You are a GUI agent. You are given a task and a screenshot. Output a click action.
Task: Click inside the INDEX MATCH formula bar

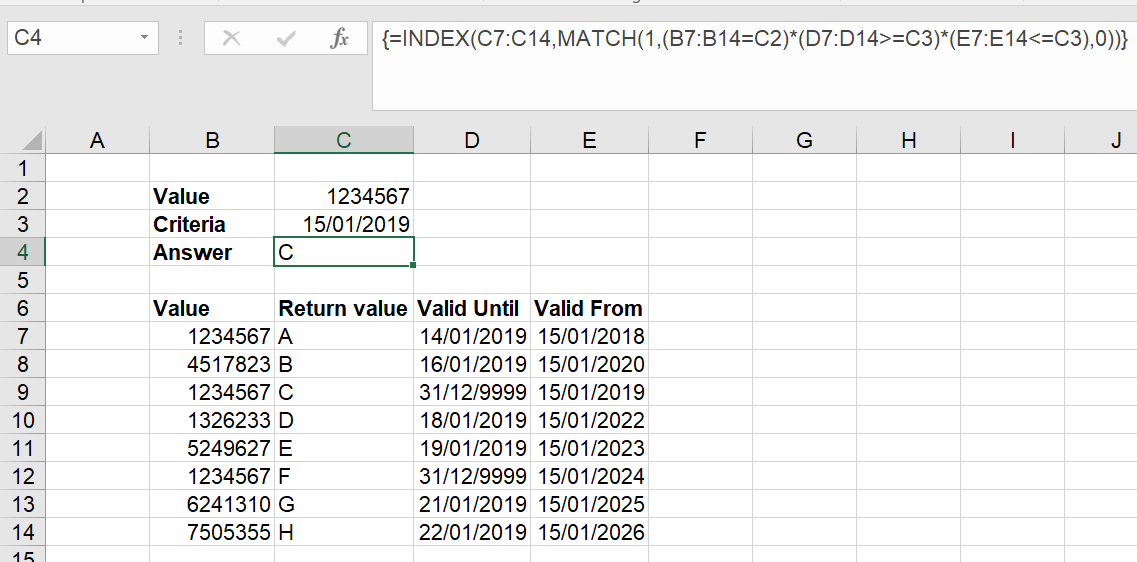click(754, 67)
